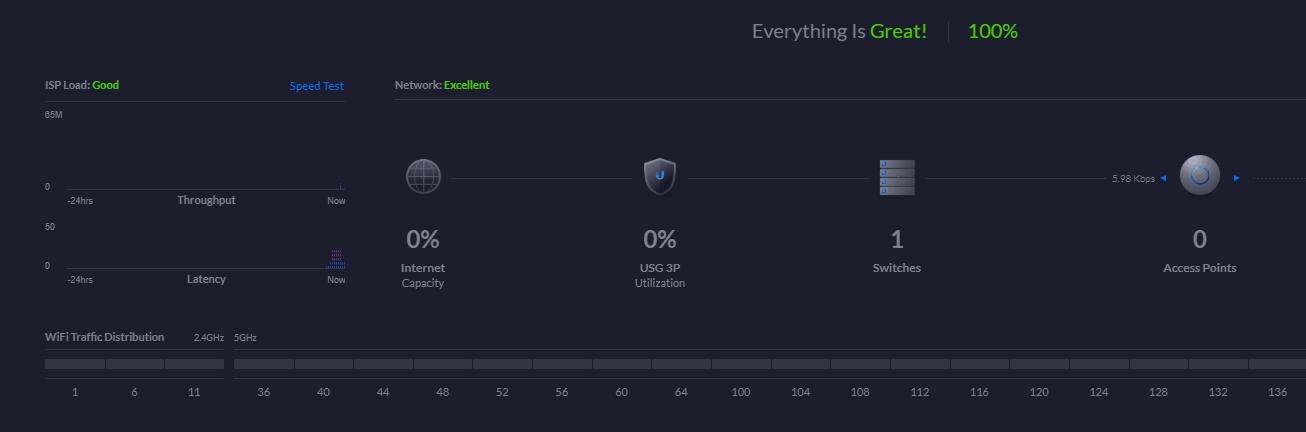Click the Throughput graph

[x=206, y=152]
